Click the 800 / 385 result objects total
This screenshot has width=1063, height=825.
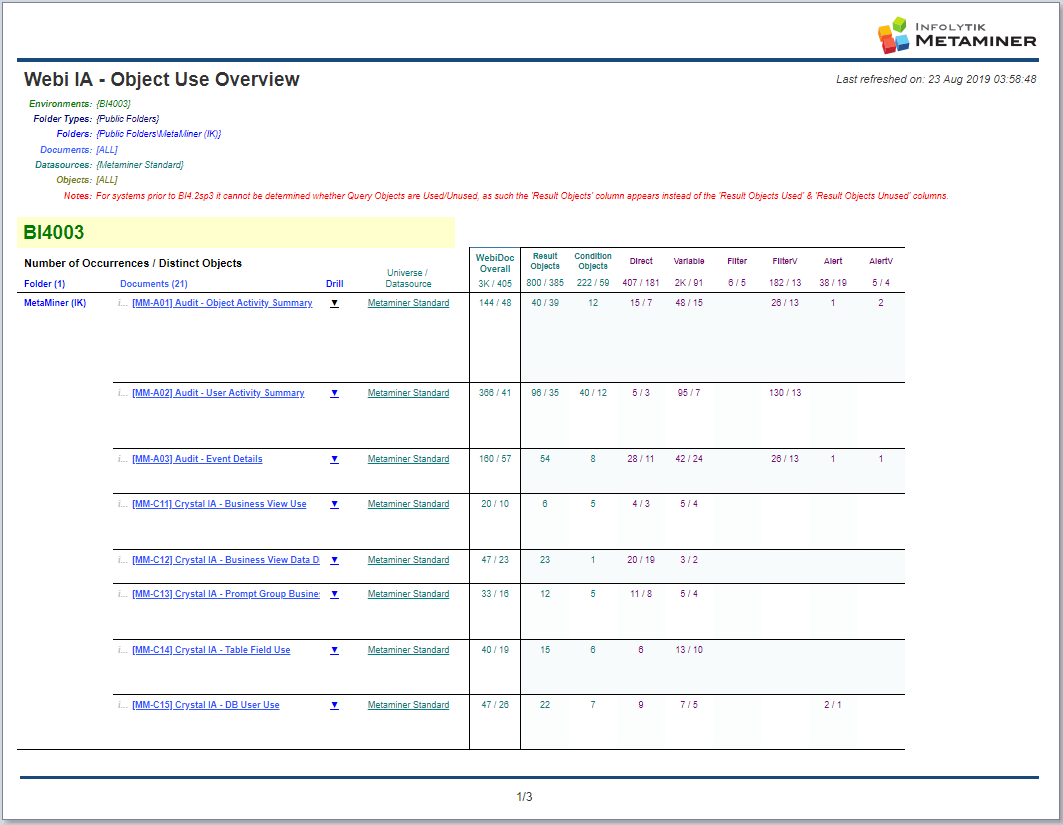545,283
